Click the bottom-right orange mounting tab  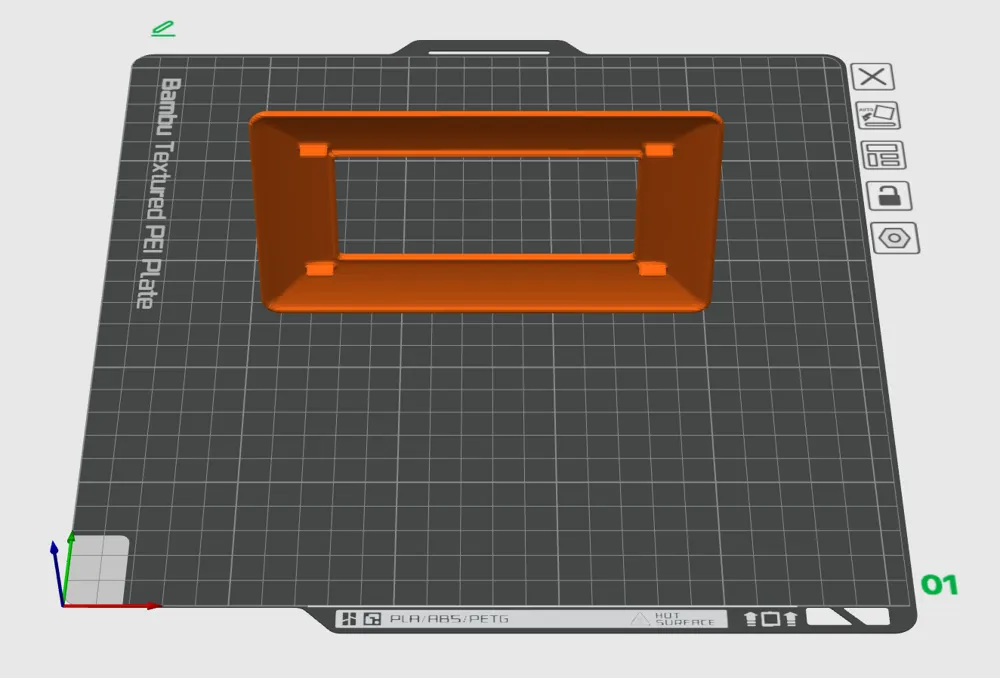tap(652, 269)
